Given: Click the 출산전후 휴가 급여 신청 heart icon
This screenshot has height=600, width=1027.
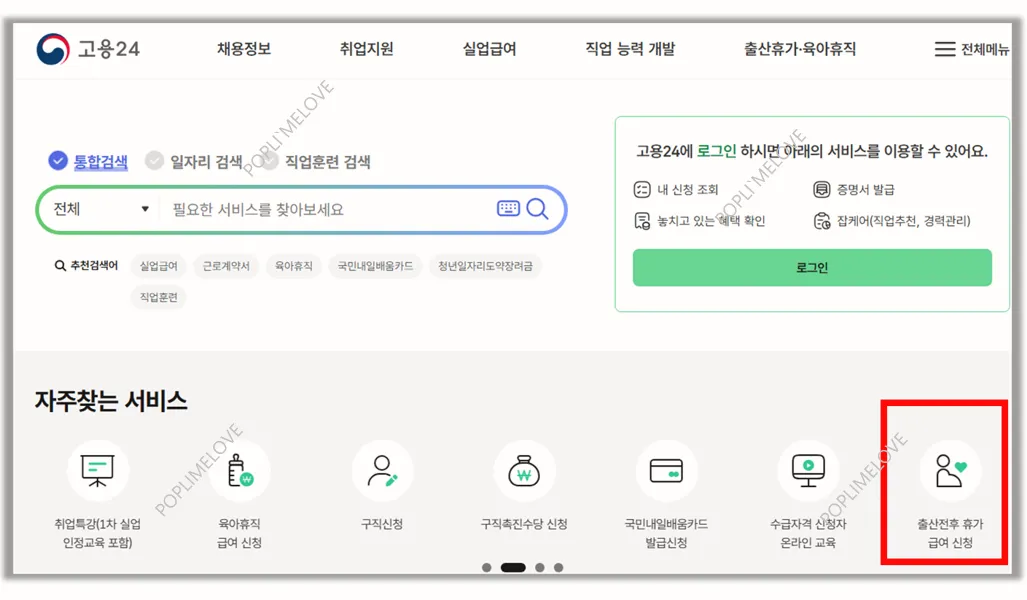Looking at the screenshot, I should (950, 470).
